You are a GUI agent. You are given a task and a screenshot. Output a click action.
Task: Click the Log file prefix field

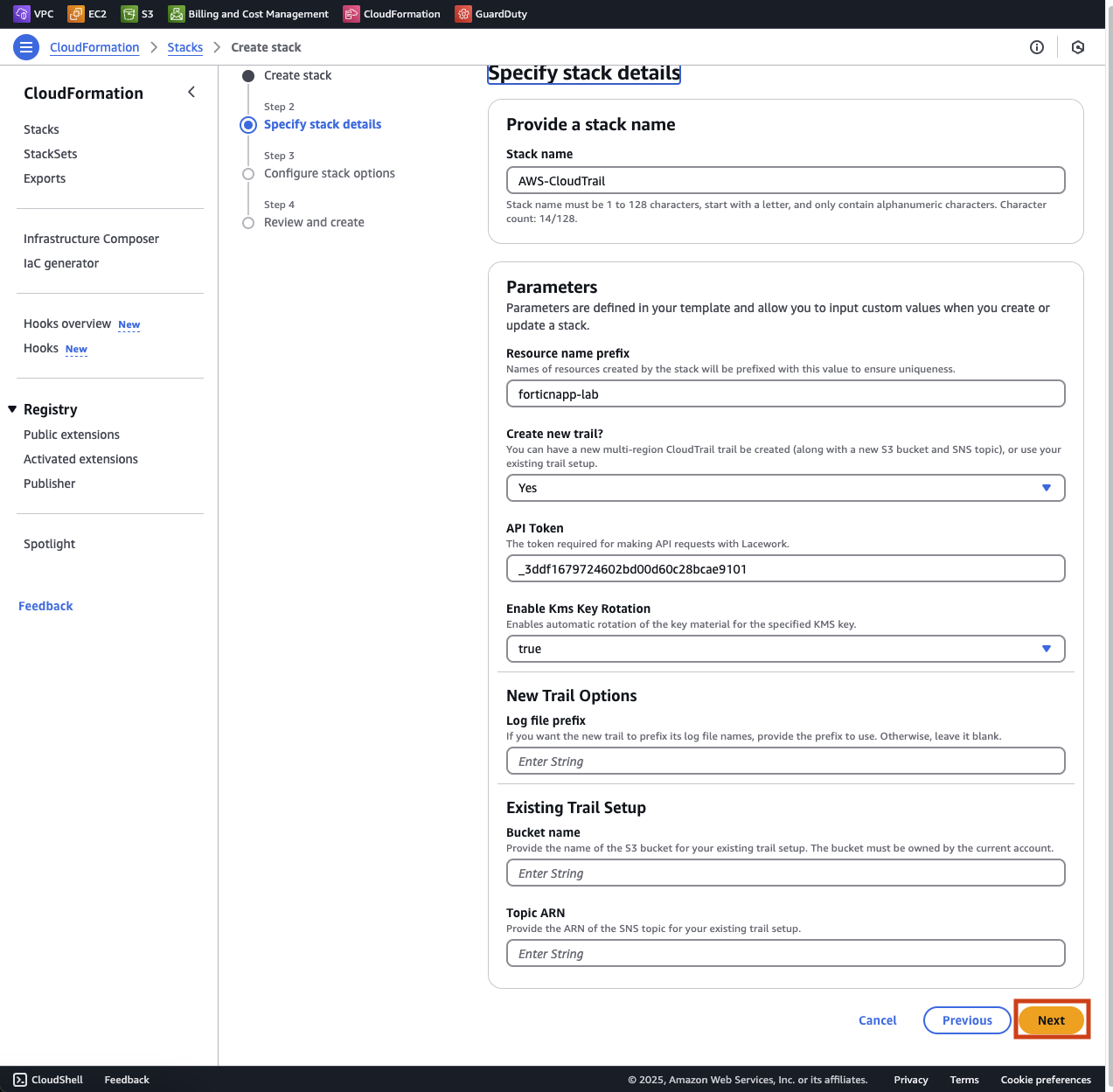pyautogui.click(x=785, y=761)
